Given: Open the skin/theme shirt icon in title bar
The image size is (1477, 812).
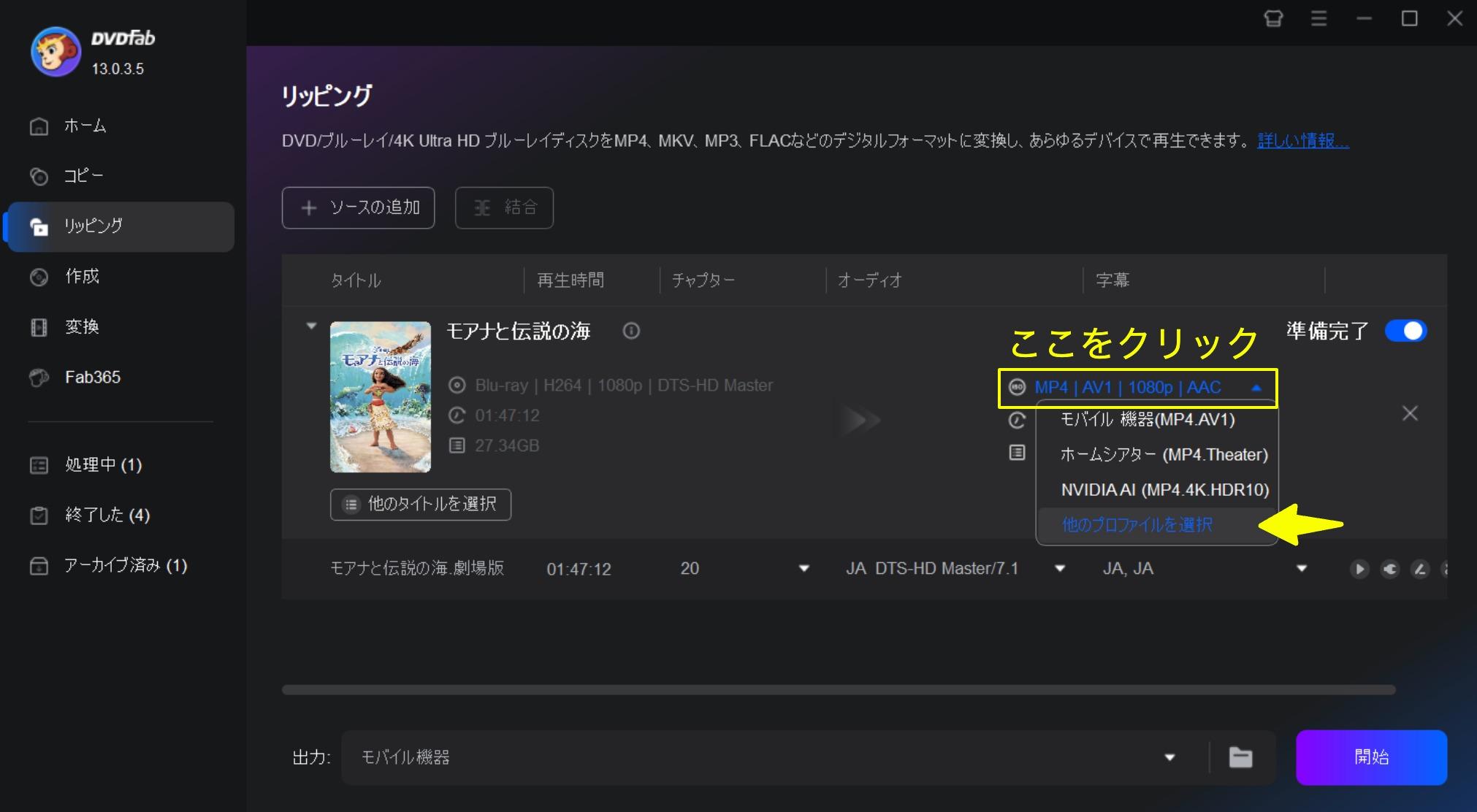Looking at the screenshot, I should pyautogui.click(x=1273, y=18).
